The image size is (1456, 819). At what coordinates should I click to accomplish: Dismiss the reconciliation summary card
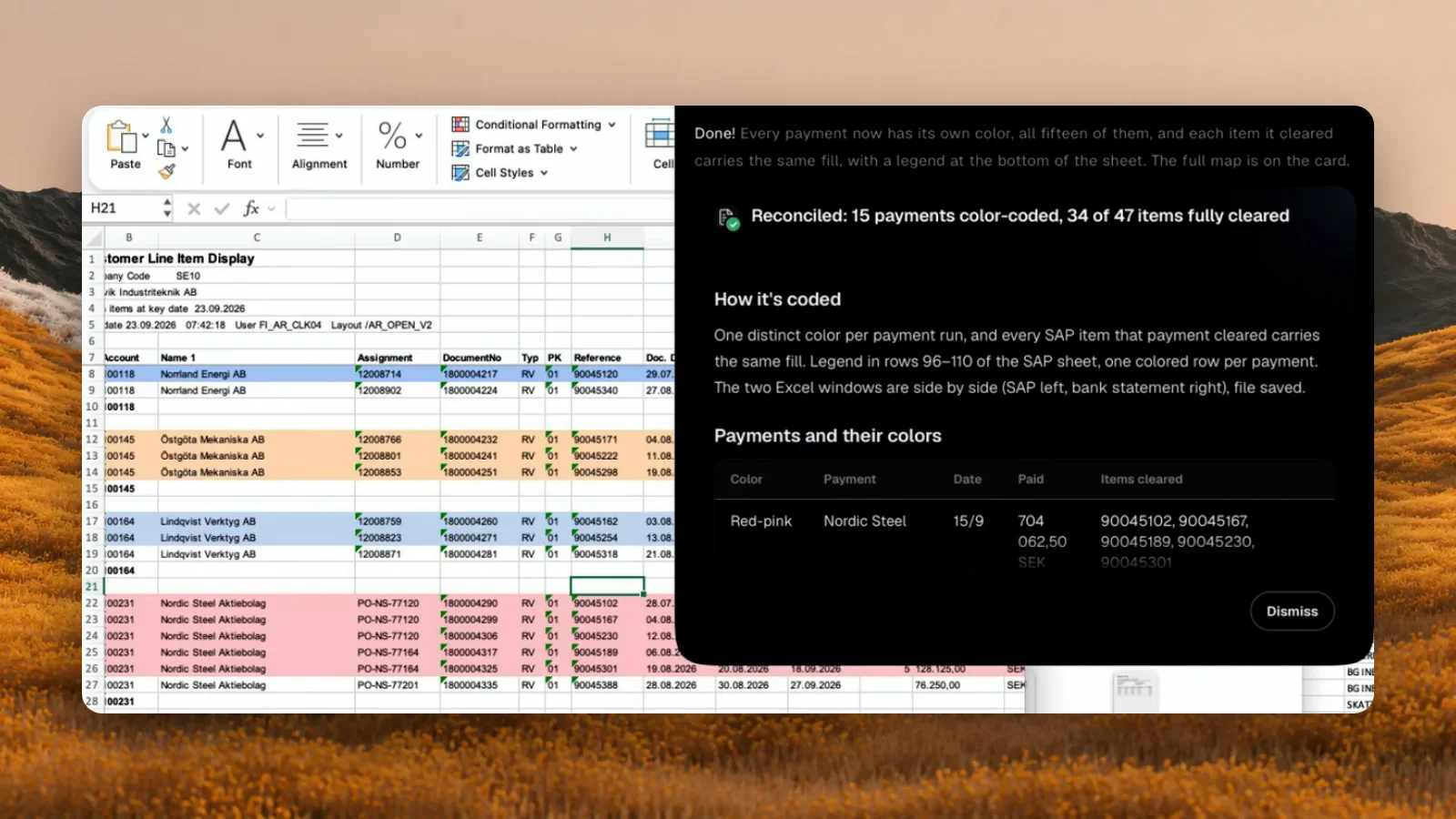[1292, 612]
